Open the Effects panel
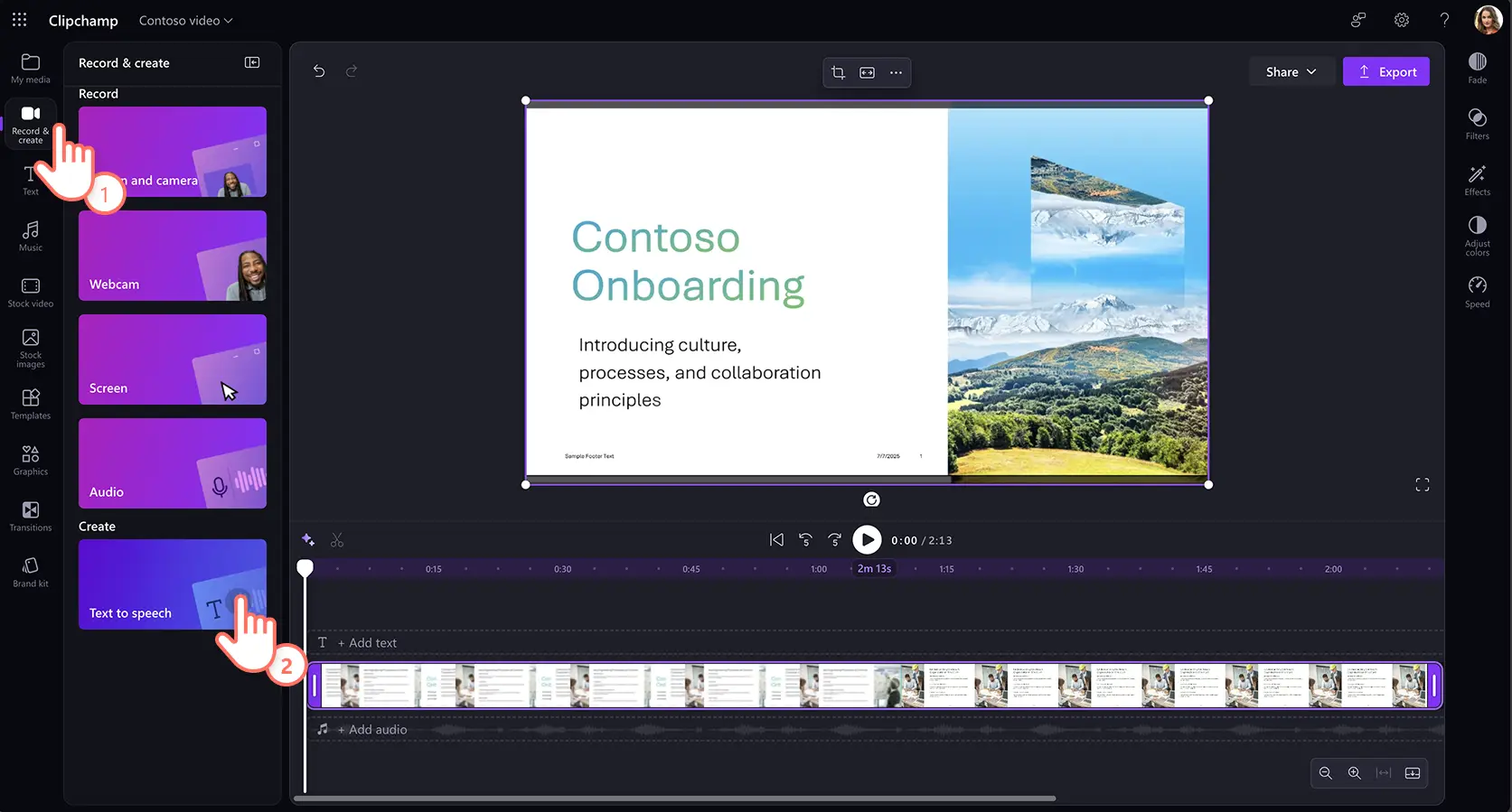 pos(1478,180)
